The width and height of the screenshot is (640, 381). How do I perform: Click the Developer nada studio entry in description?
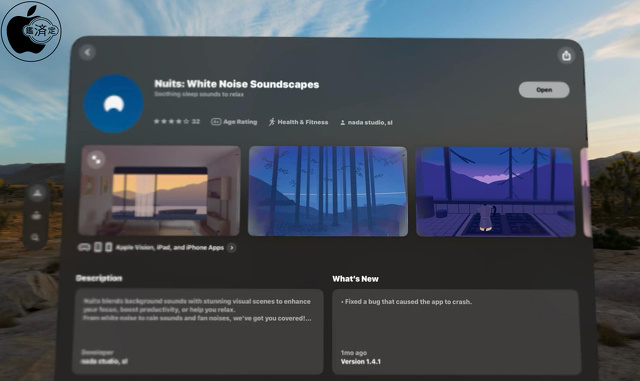click(x=104, y=357)
